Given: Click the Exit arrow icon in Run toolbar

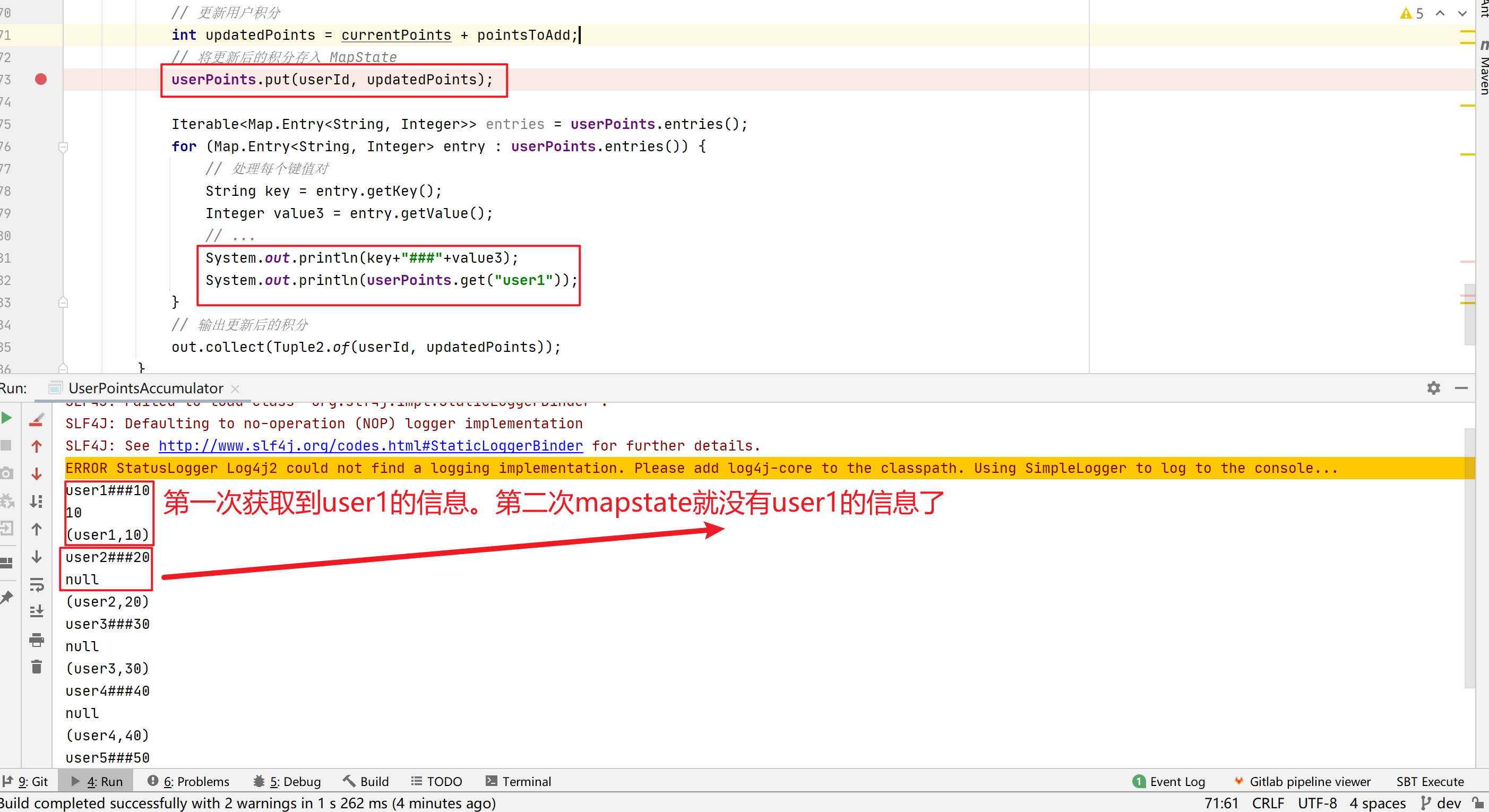Looking at the screenshot, I should 6,528.
